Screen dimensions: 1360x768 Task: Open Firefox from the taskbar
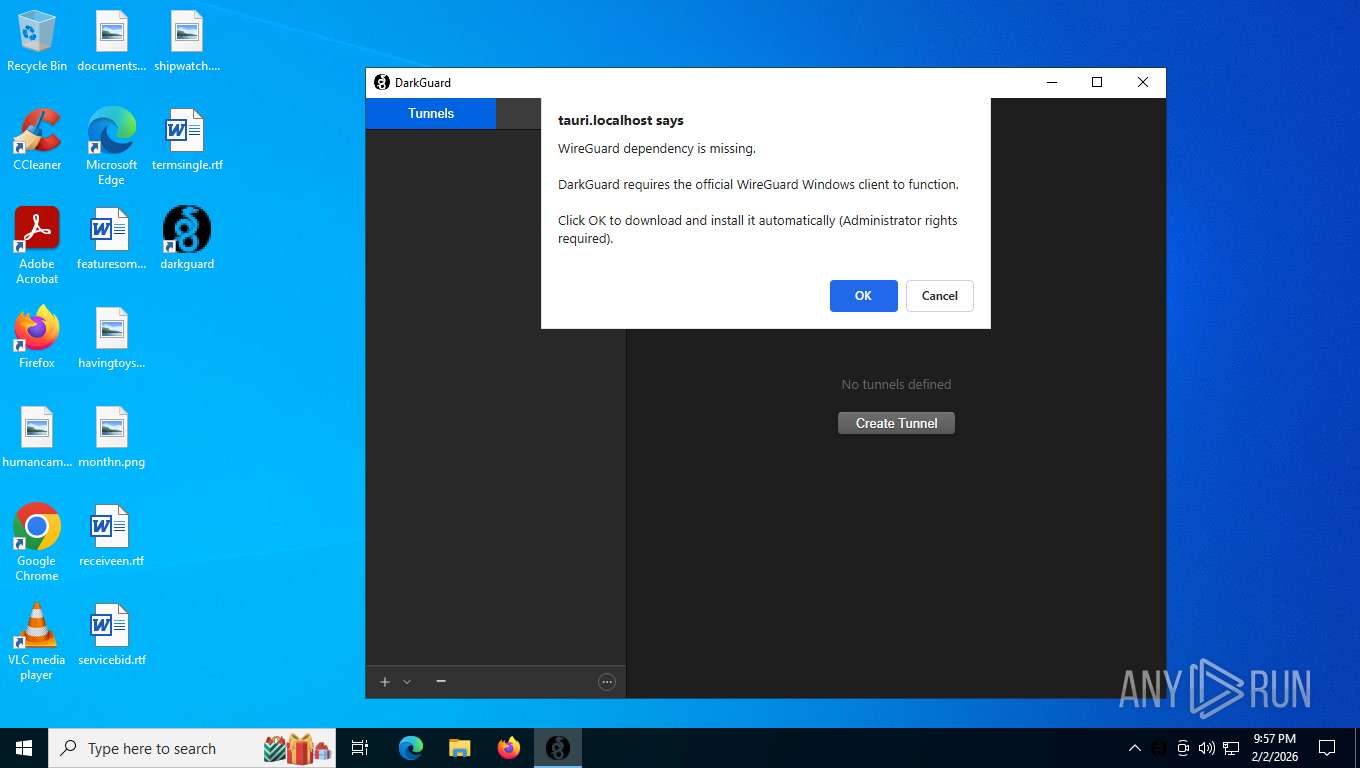click(x=509, y=748)
